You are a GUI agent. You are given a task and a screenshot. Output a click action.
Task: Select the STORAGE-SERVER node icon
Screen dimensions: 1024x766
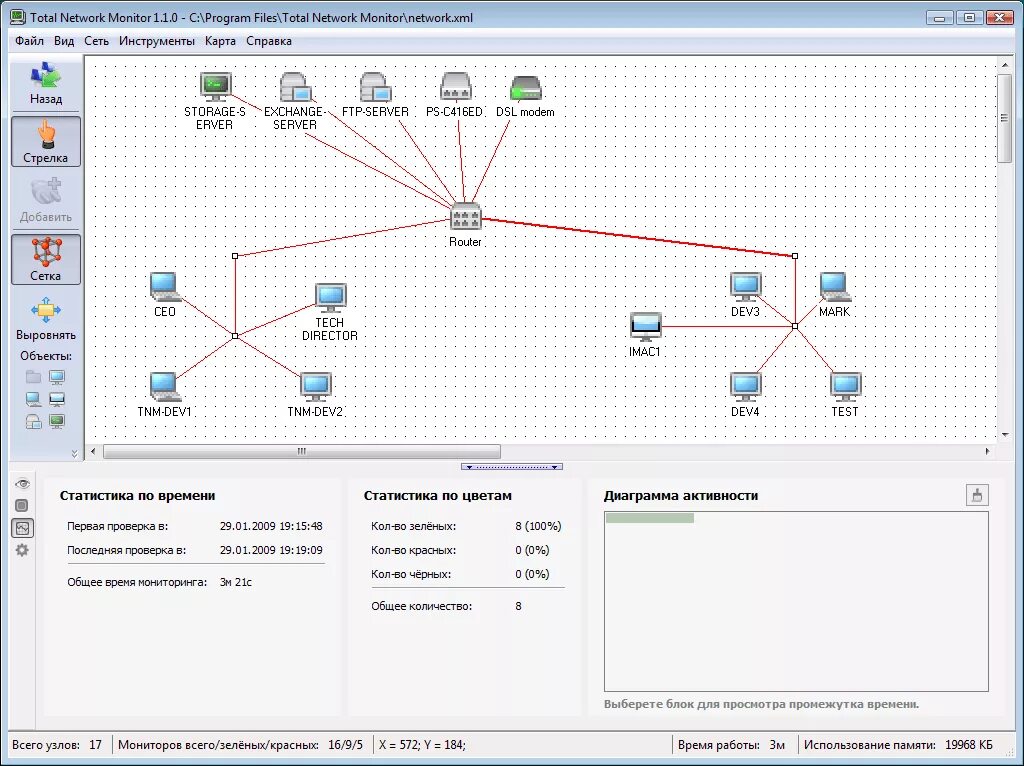pyautogui.click(x=215, y=87)
